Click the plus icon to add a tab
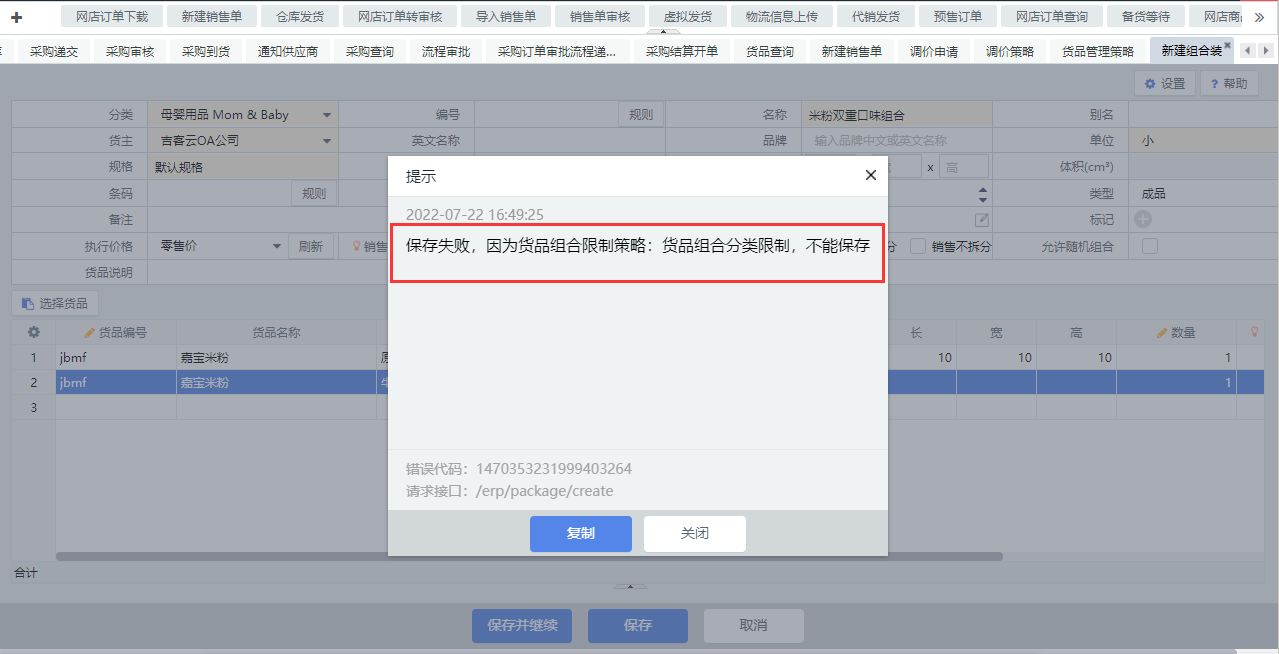Viewport: 1279px width, 654px height. pos(16,17)
